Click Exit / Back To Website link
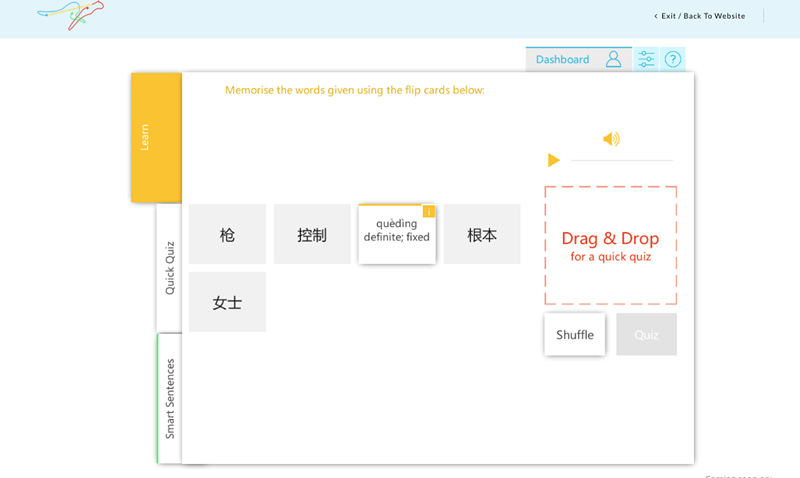Screen dimensions: 800x478 click(x=703, y=16)
